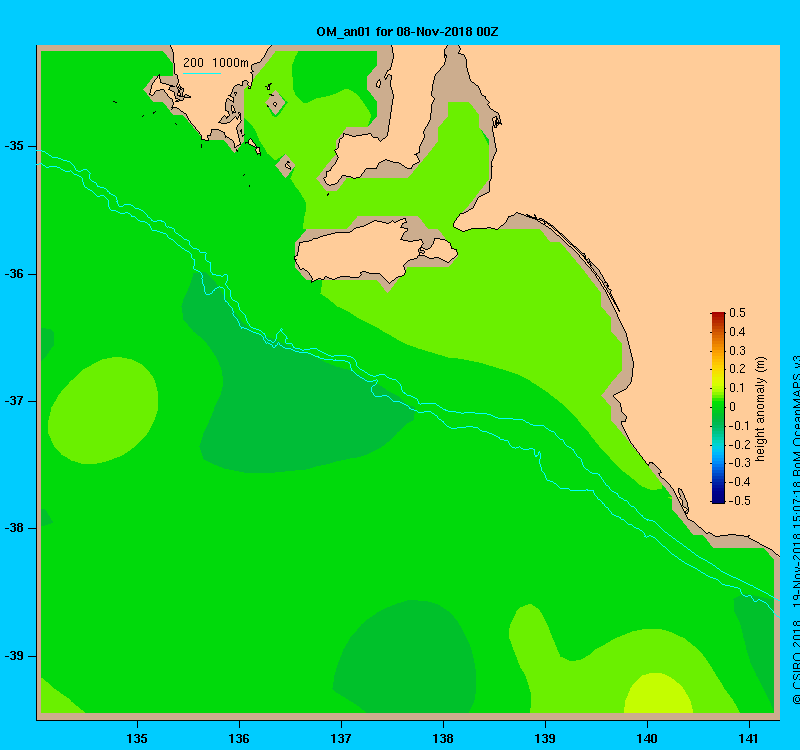Click the 0.2 value on color scale
This screenshot has width=800, height=750.
(737, 369)
